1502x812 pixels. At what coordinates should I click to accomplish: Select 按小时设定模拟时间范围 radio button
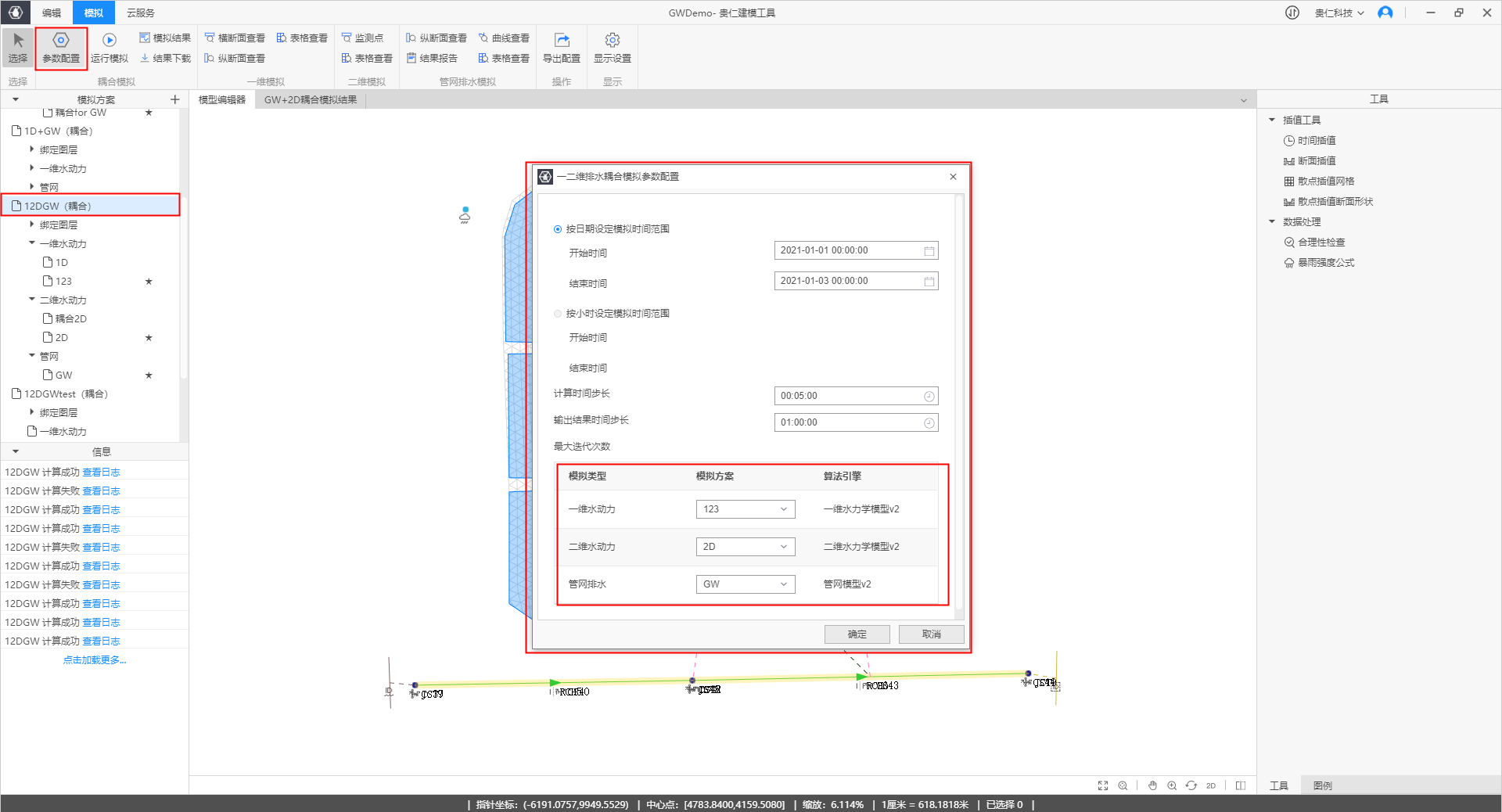558,314
